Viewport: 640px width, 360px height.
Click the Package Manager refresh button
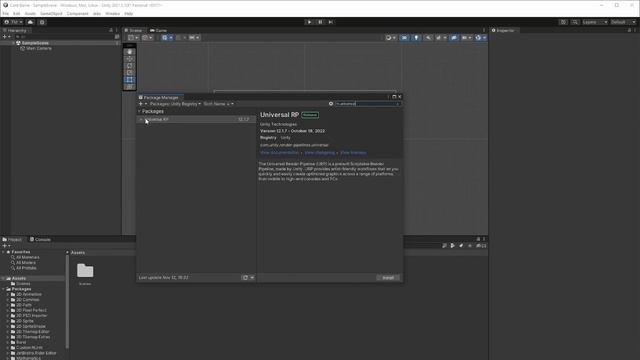[245, 278]
